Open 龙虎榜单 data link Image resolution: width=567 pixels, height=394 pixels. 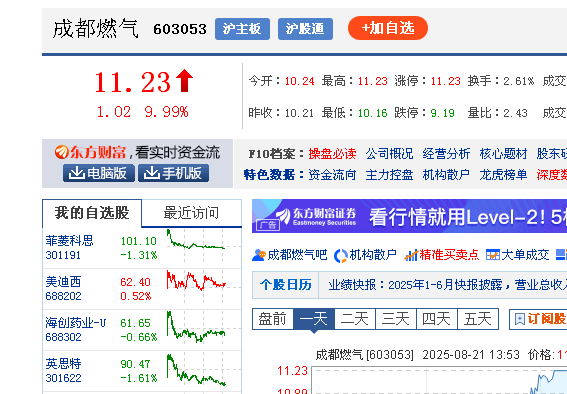point(503,175)
